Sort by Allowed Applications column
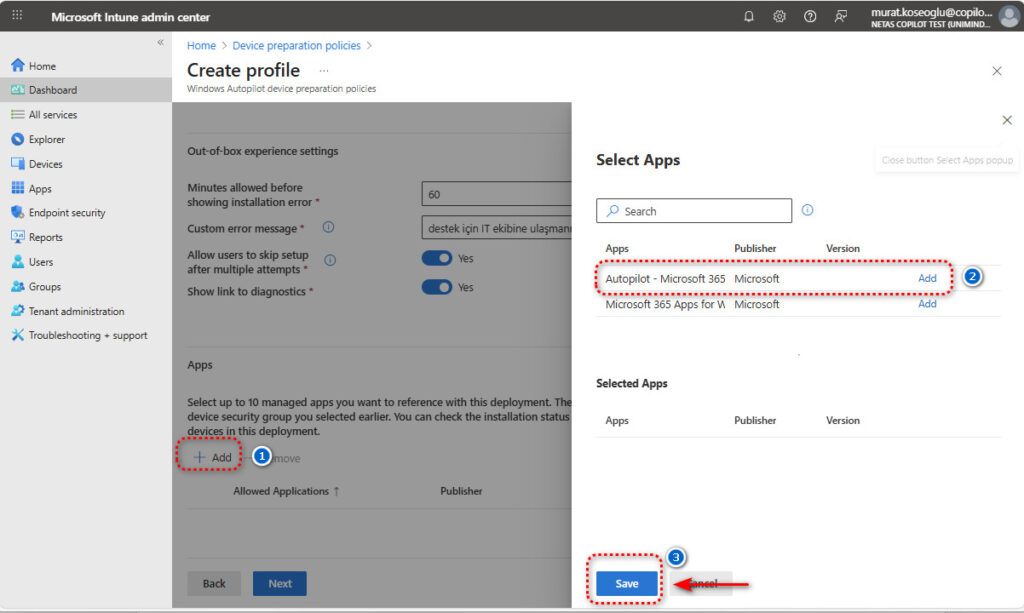 pyautogui.click(x=286, y=491)
